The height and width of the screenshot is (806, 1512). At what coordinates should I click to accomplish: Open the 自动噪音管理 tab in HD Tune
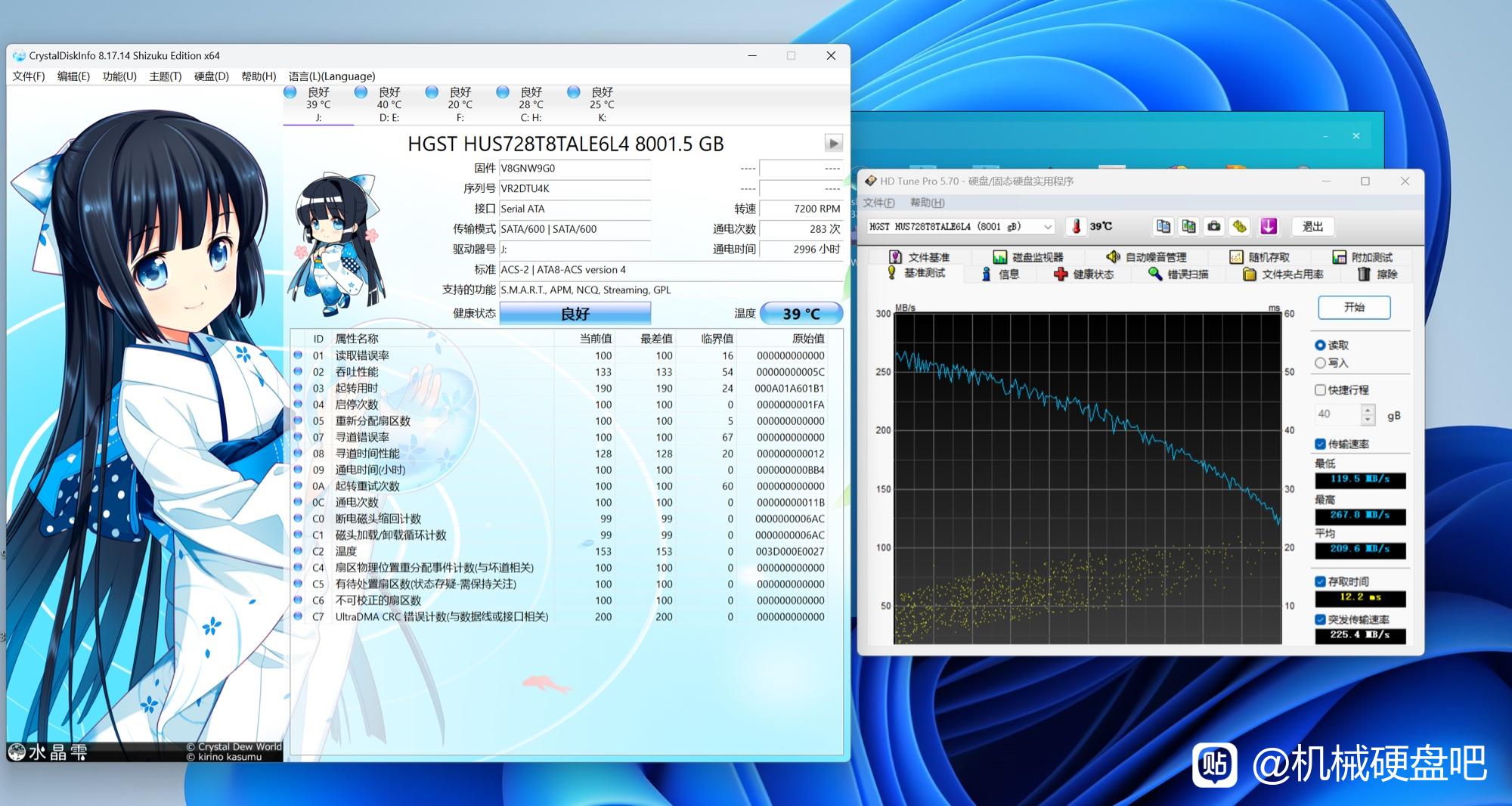click(x=1146, y=257)
